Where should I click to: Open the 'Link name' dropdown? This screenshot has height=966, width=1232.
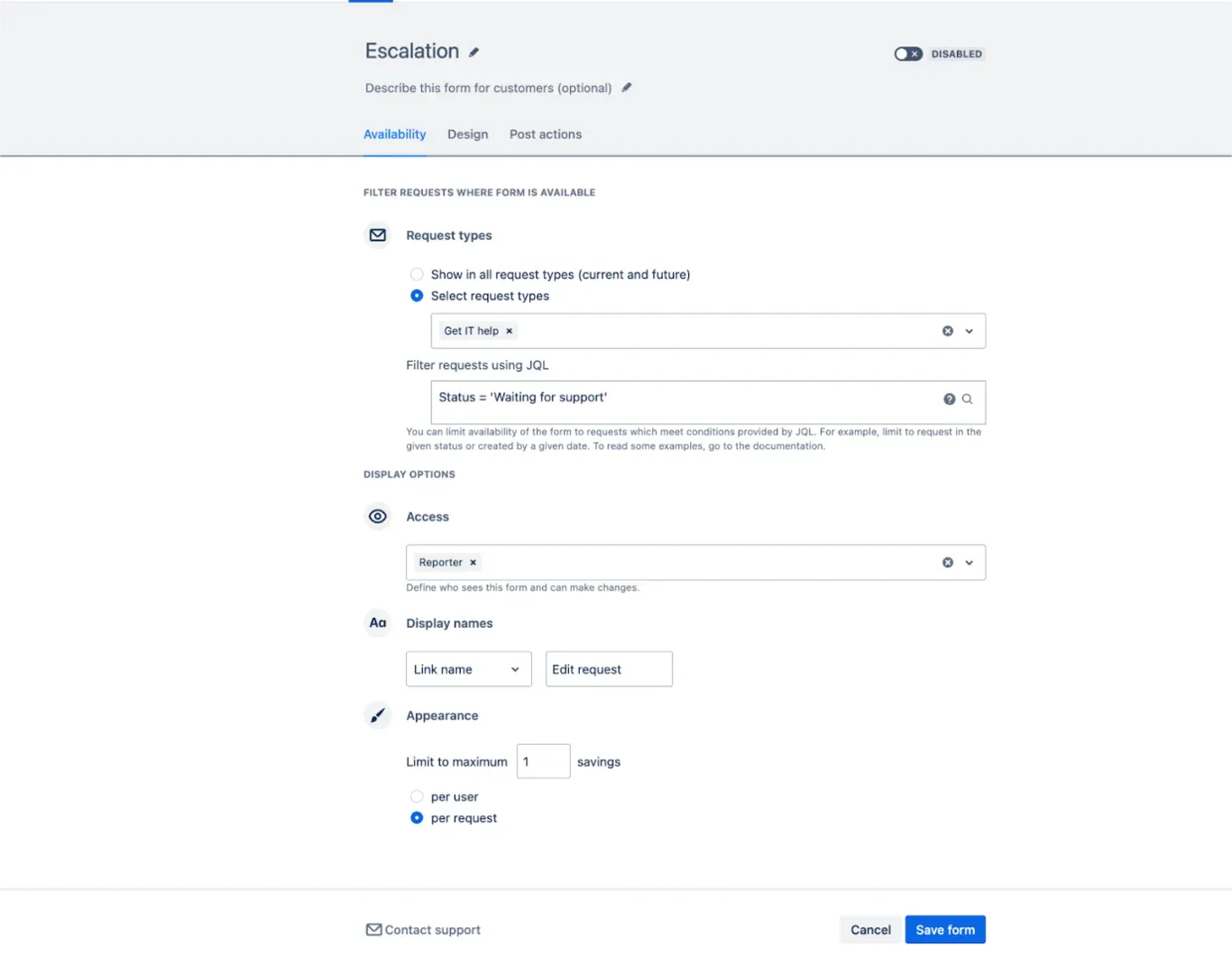coord(468,669)
